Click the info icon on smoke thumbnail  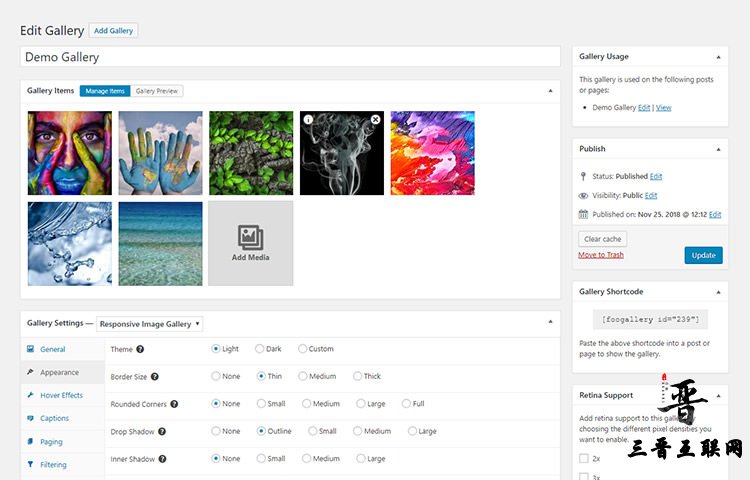click(309, 120)
